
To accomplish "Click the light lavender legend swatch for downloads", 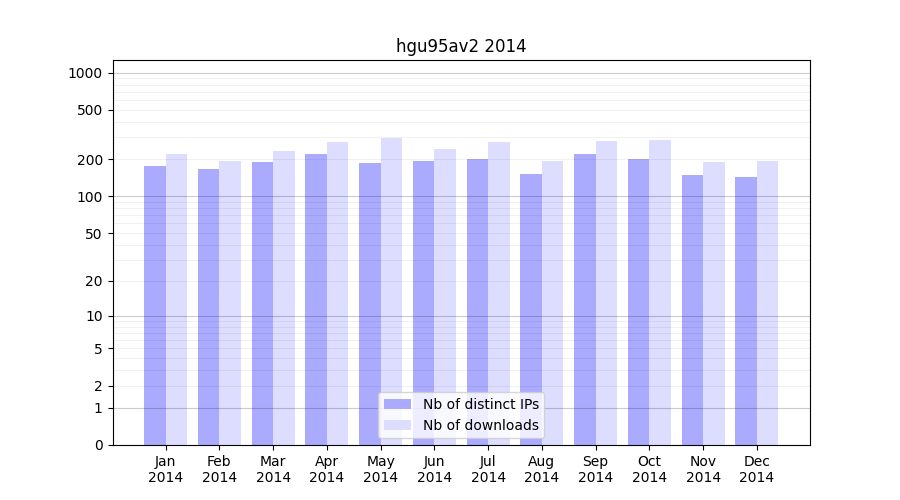I will click(397, 425).
